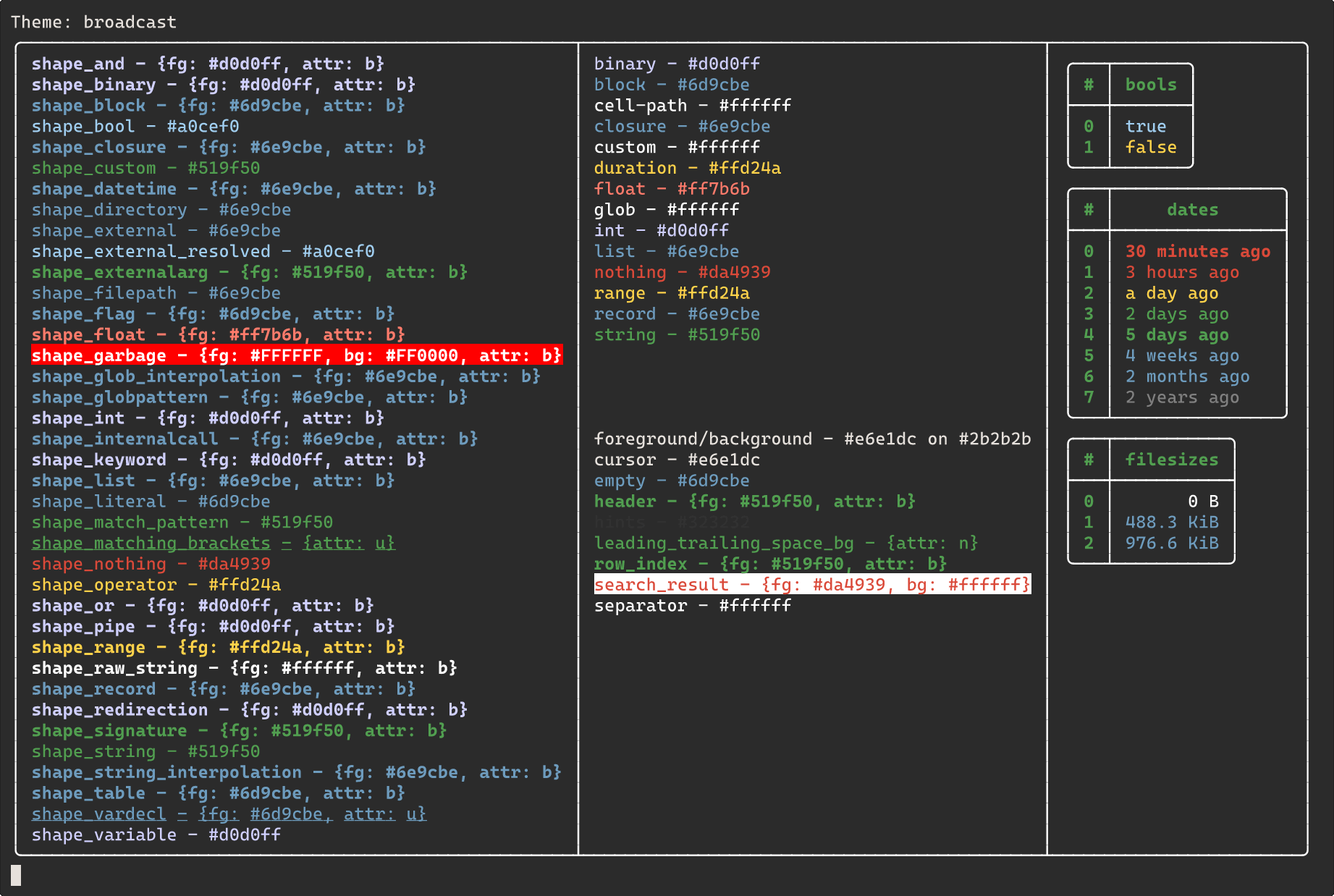Click shape_bool – #a0cef0 text

(x=135, y=127)
